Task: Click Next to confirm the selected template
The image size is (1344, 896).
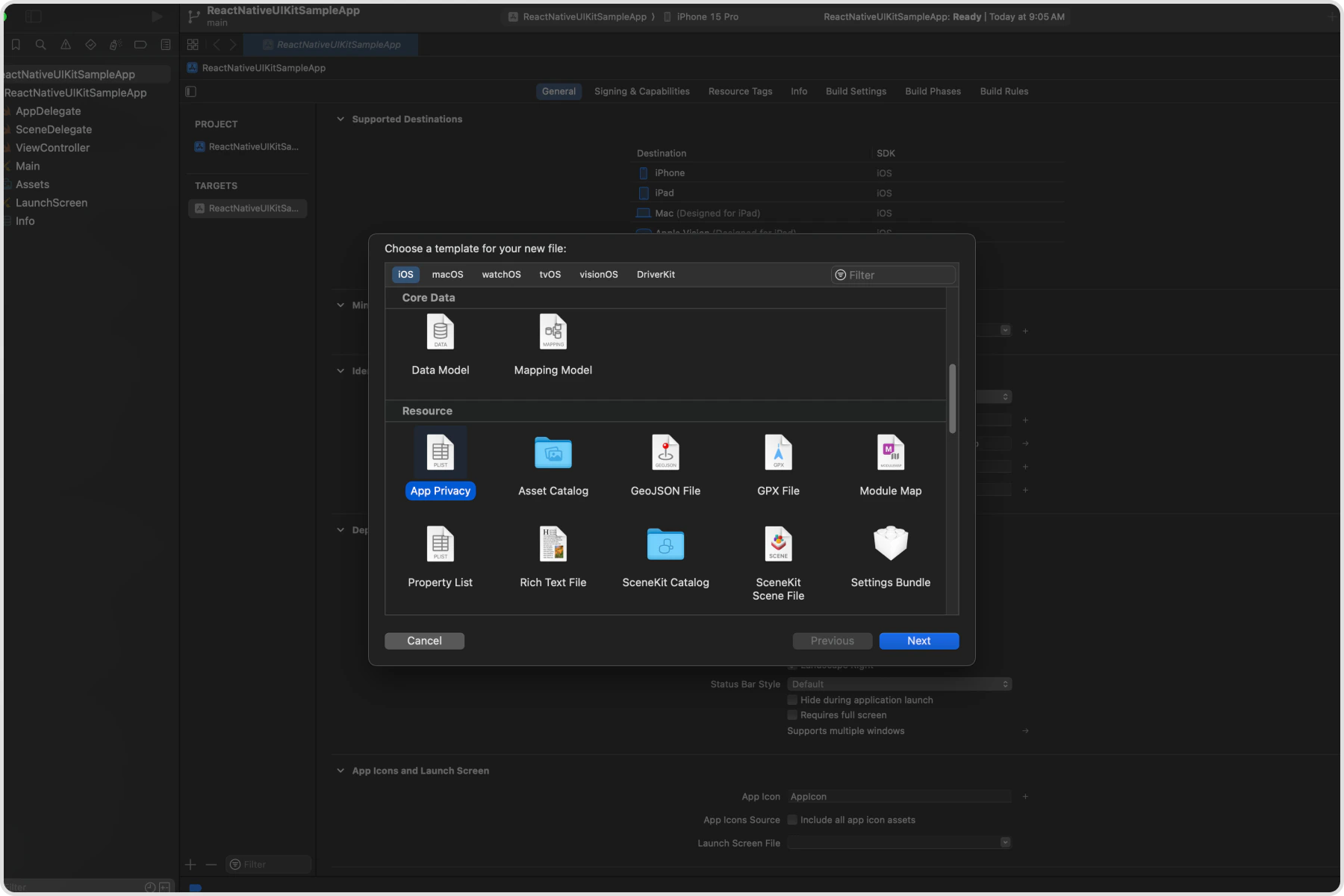Action: (x=918, y=641)
